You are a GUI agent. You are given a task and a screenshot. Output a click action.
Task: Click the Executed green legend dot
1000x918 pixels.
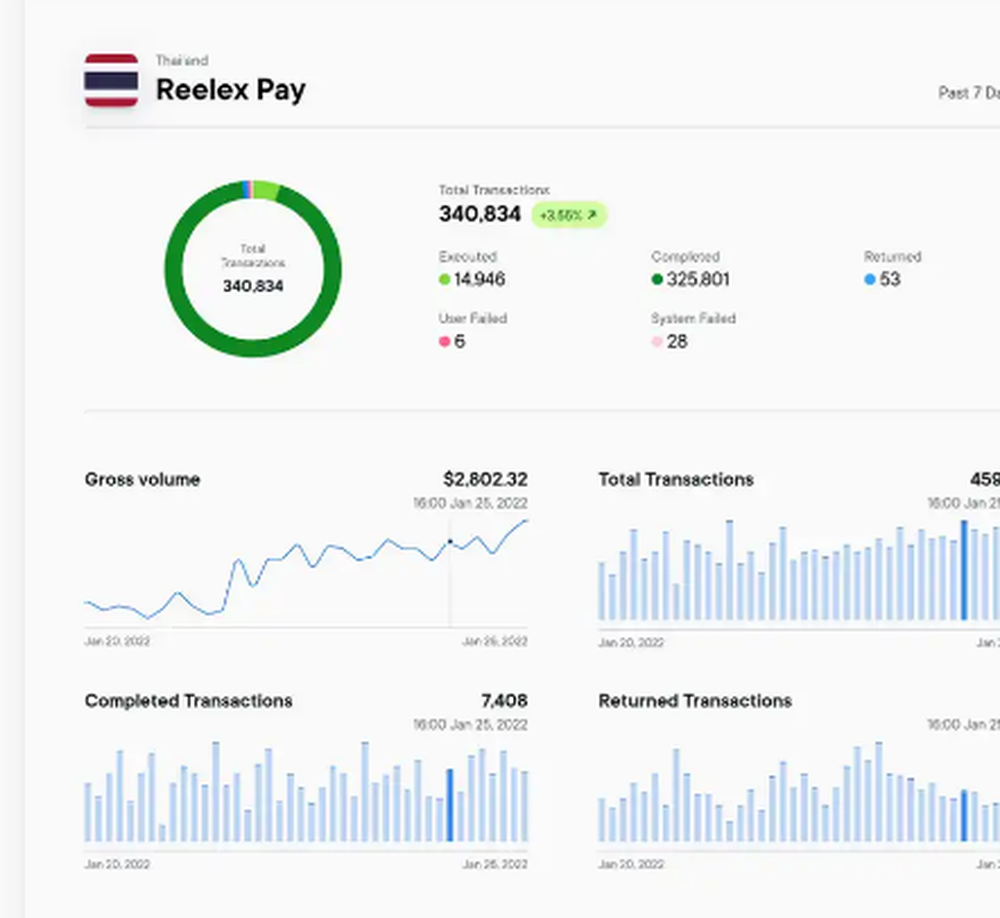(445, 279)
